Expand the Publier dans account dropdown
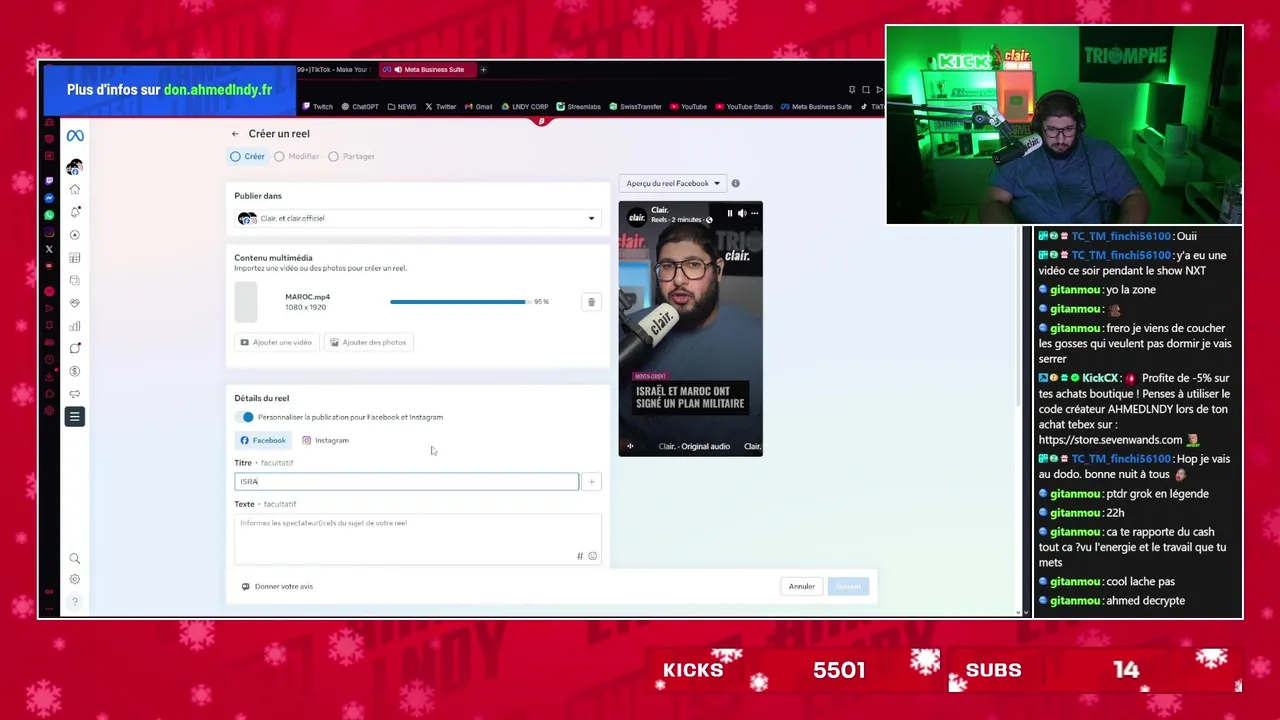This screenshot has height=720, width=1280. pos(417,218)
